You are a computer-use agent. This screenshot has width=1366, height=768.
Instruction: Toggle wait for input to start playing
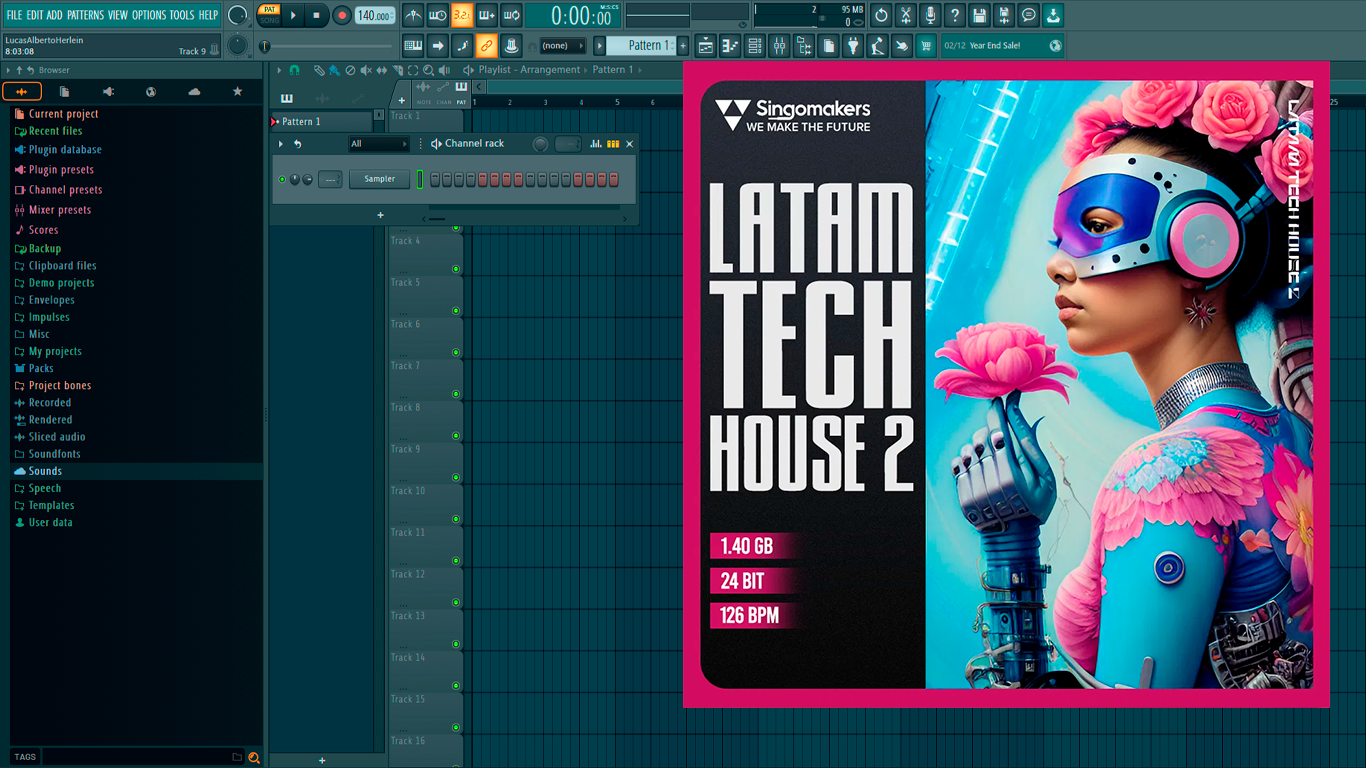(x=438, y=15)
